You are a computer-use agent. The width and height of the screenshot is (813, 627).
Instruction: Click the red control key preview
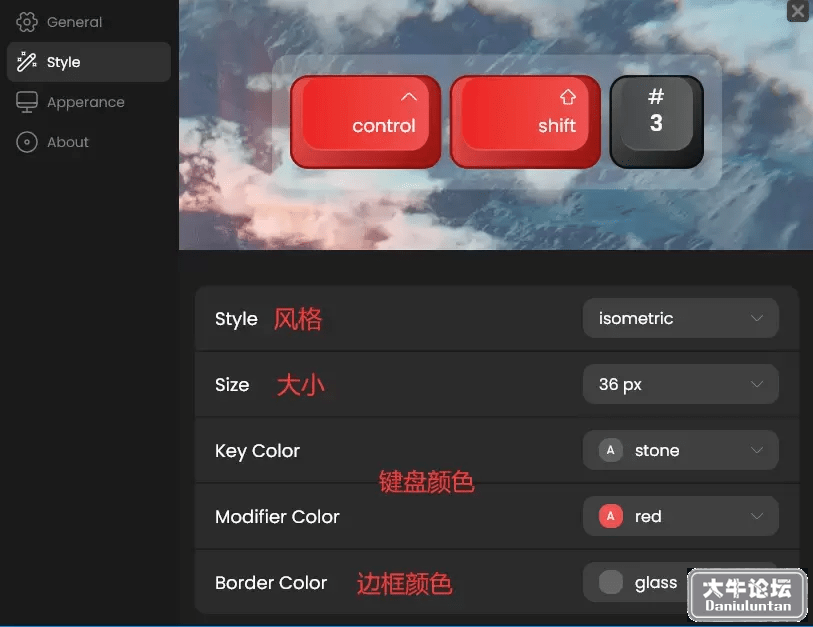[x=366, y=122]
